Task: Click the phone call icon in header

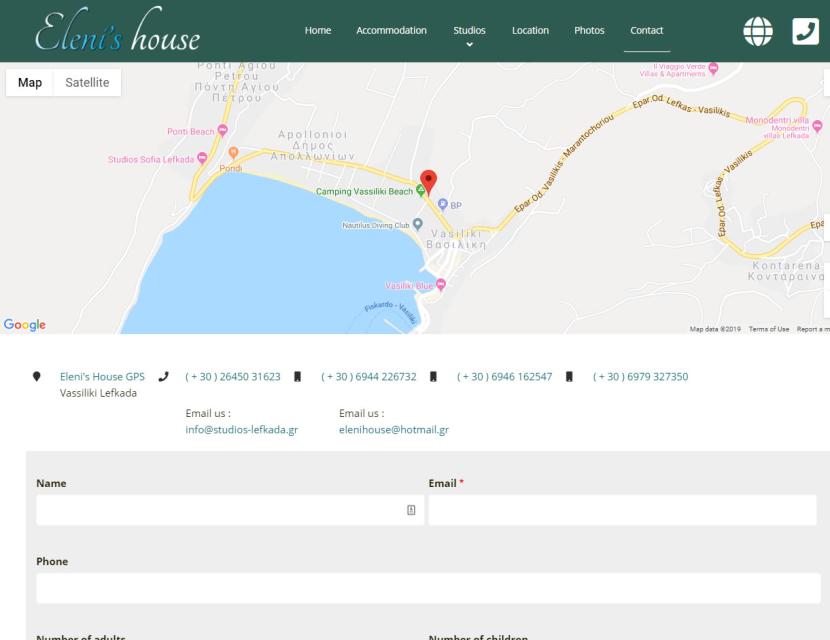Action: [805, 31]
